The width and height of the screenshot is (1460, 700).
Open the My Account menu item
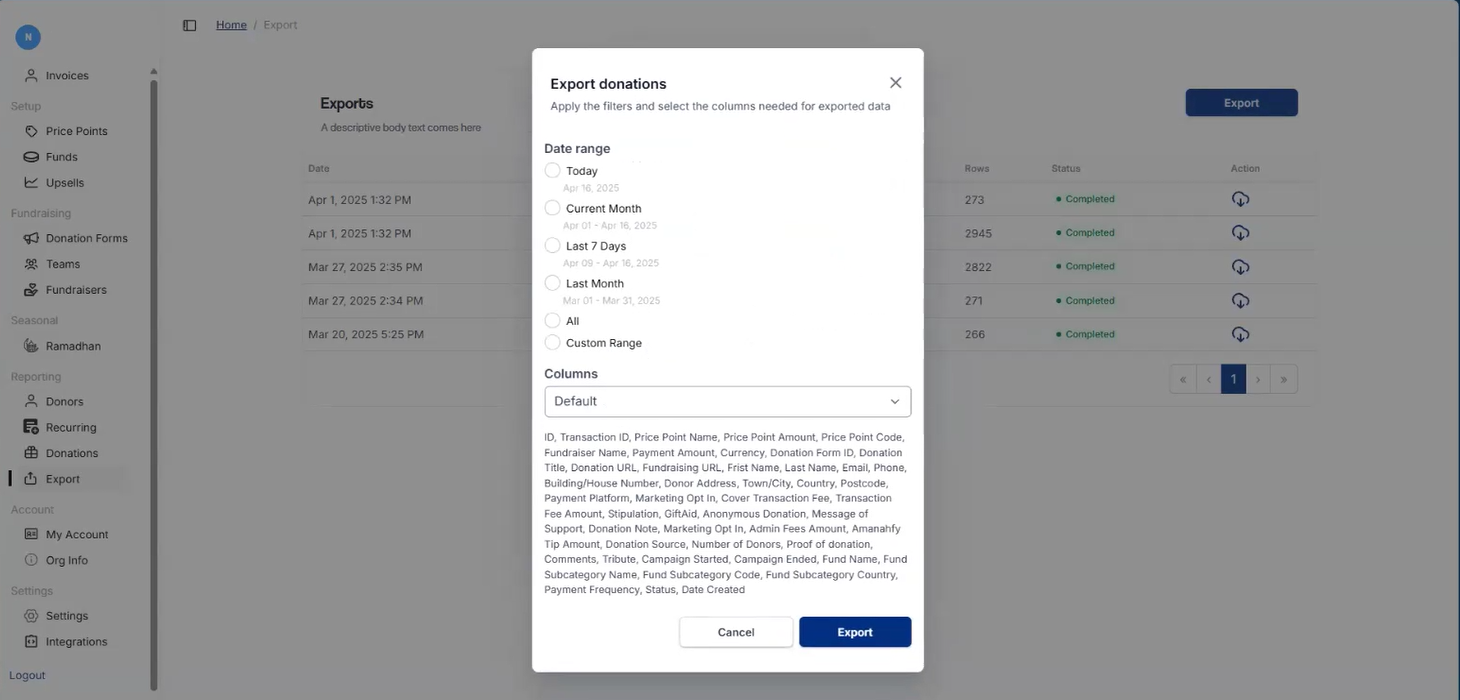tap(77, 534)
